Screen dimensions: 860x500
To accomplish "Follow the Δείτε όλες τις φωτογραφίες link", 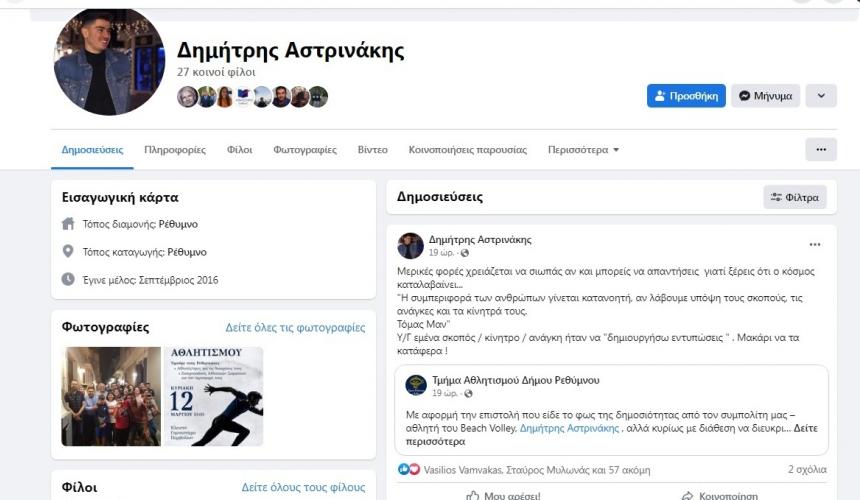I will coord(295,327).
